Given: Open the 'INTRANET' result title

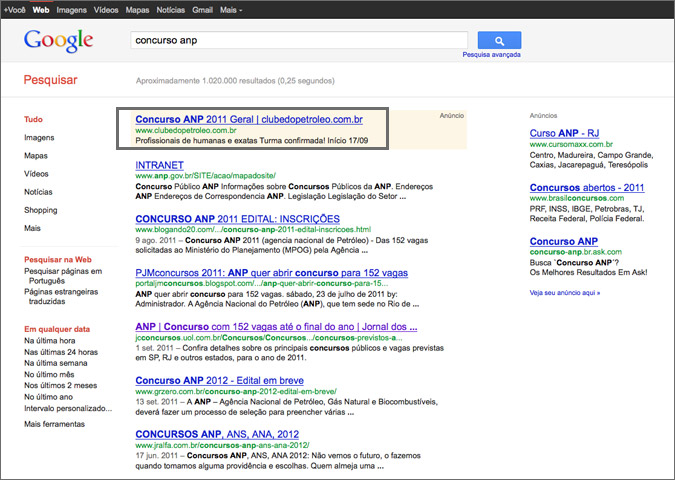Looking at the screenshot, I should click(x=159, y=165).
